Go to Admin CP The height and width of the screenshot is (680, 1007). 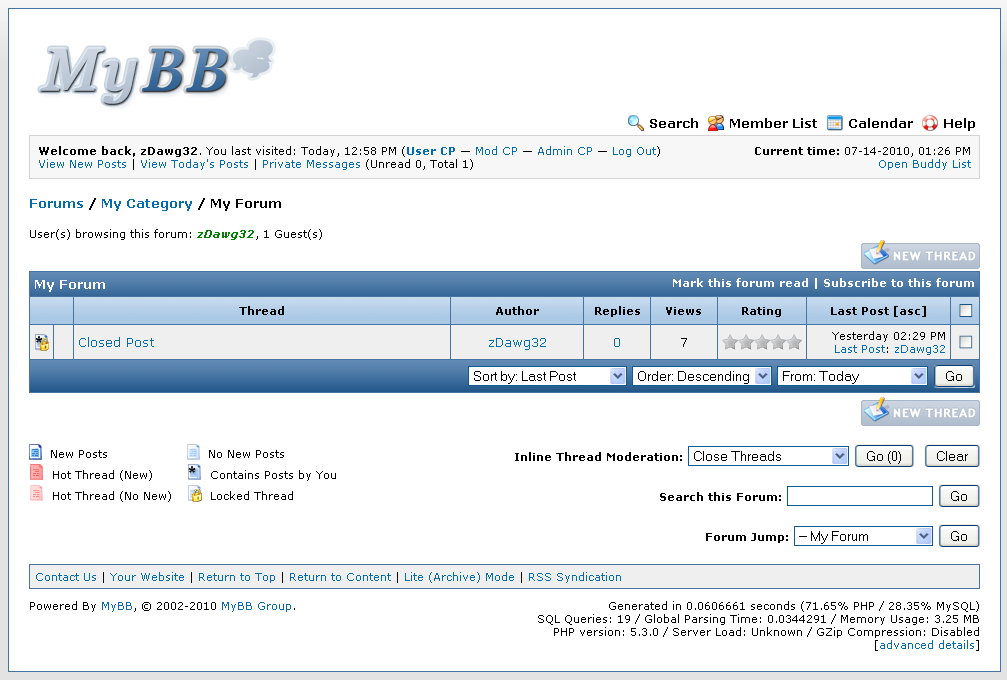pyautogui.click(x=564, y=151)
